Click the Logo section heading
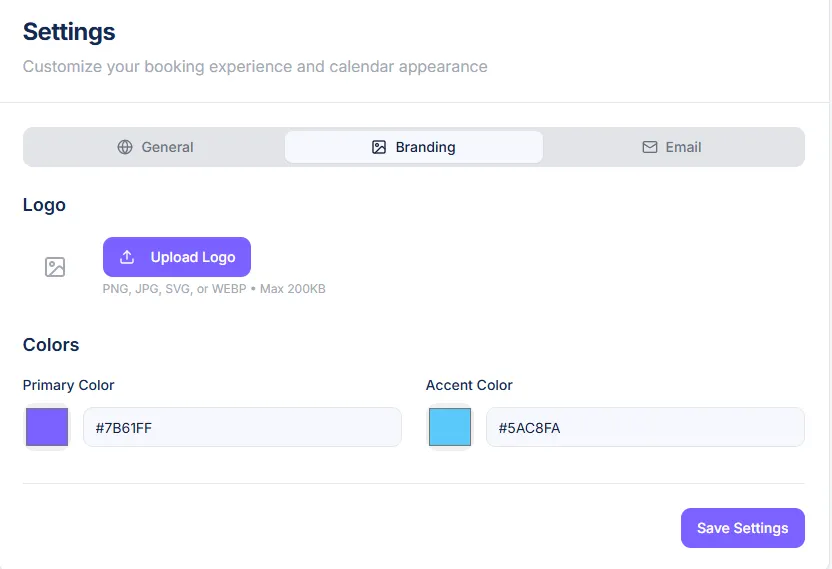This screenshot has width=832, height=569. coord(44,205)
